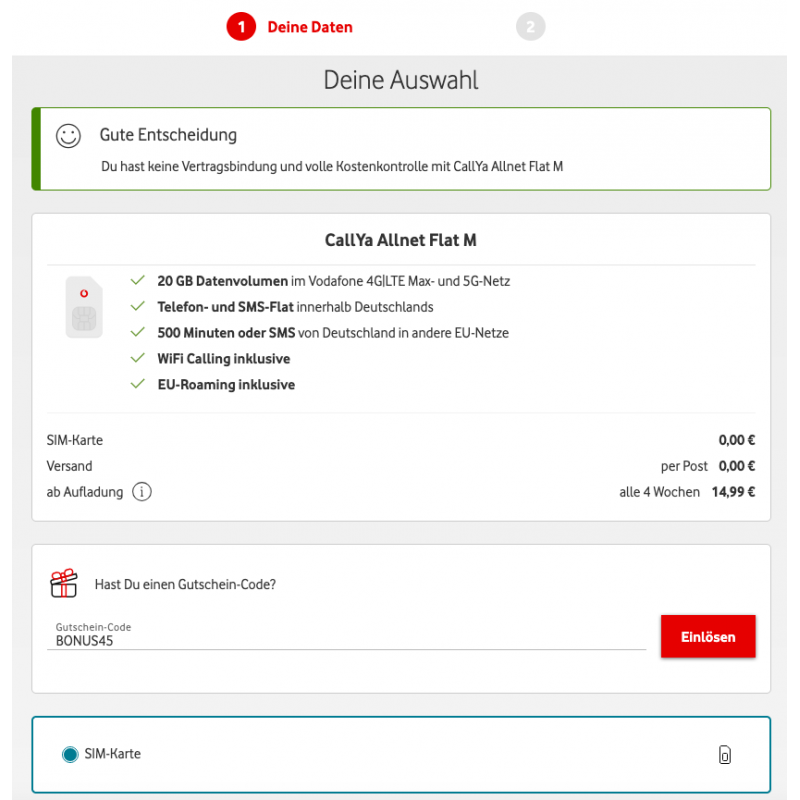
Task: Click the smiley face icon
Action: [68, 136]
